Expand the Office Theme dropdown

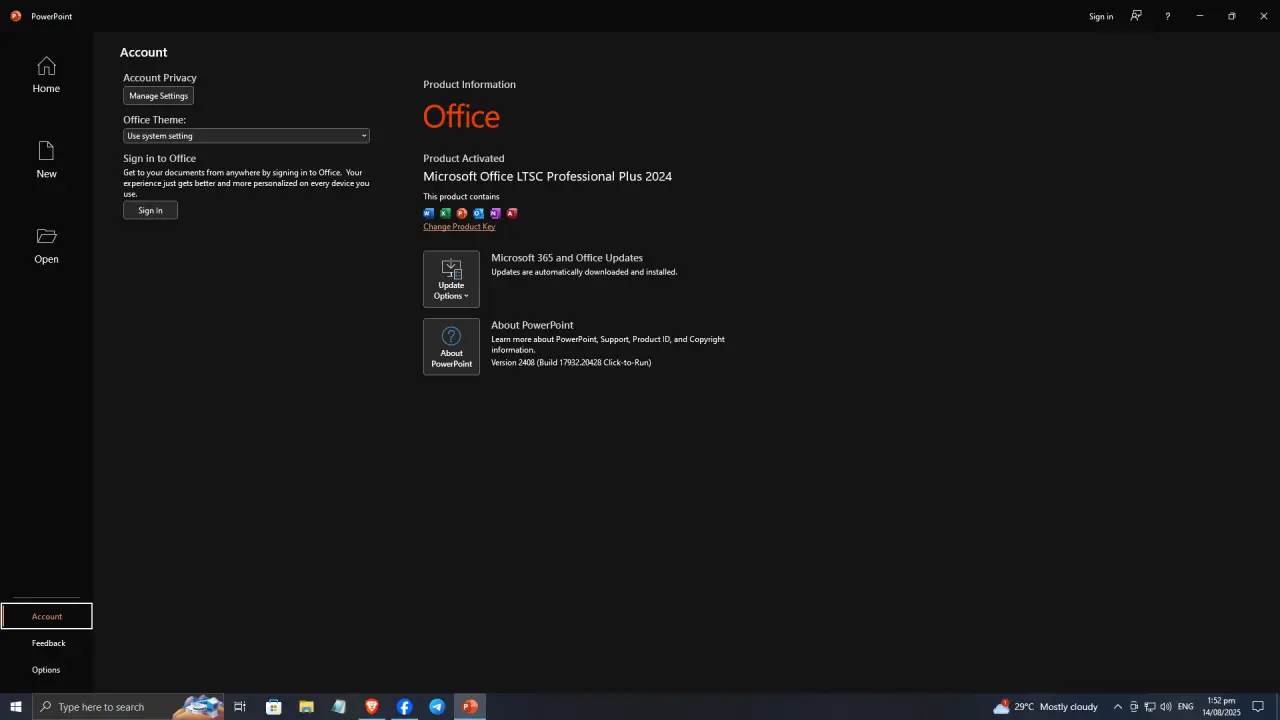tap(246, 136)
